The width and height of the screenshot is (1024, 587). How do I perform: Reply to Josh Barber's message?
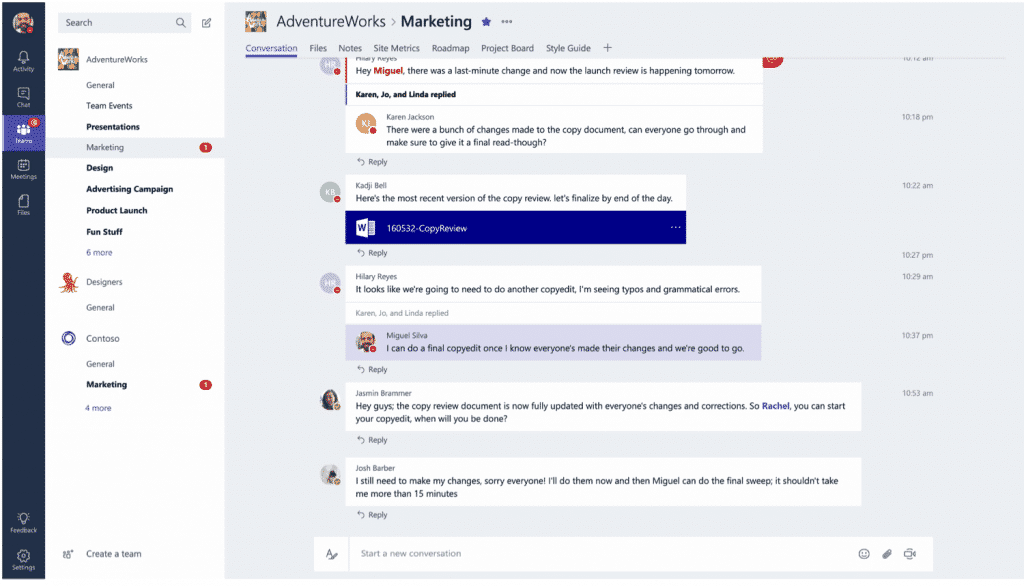click(x=372, y=515)
